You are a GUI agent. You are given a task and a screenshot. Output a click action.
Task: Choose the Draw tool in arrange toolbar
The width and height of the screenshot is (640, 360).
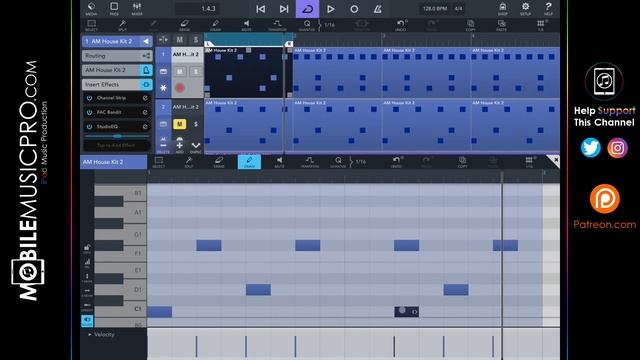click(x=216, y=25)
